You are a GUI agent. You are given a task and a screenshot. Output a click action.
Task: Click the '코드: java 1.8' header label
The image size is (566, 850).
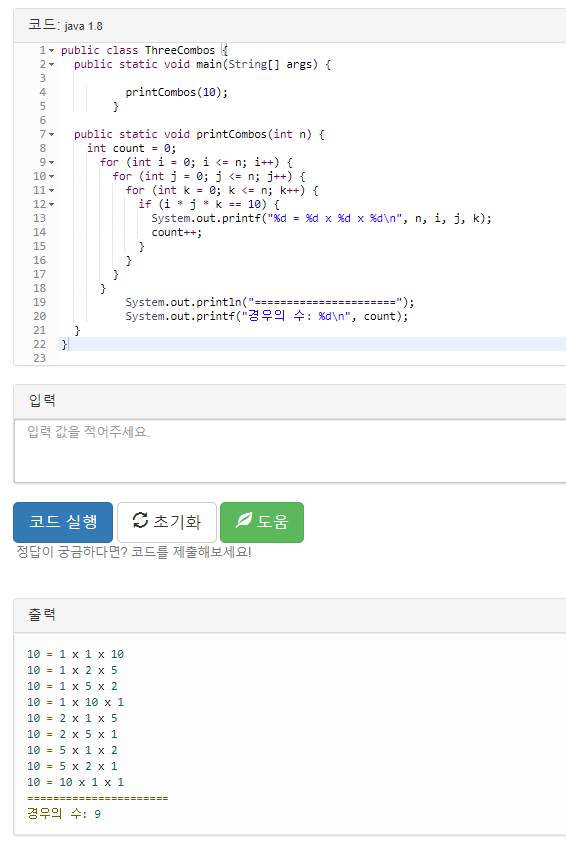(65, 25)
